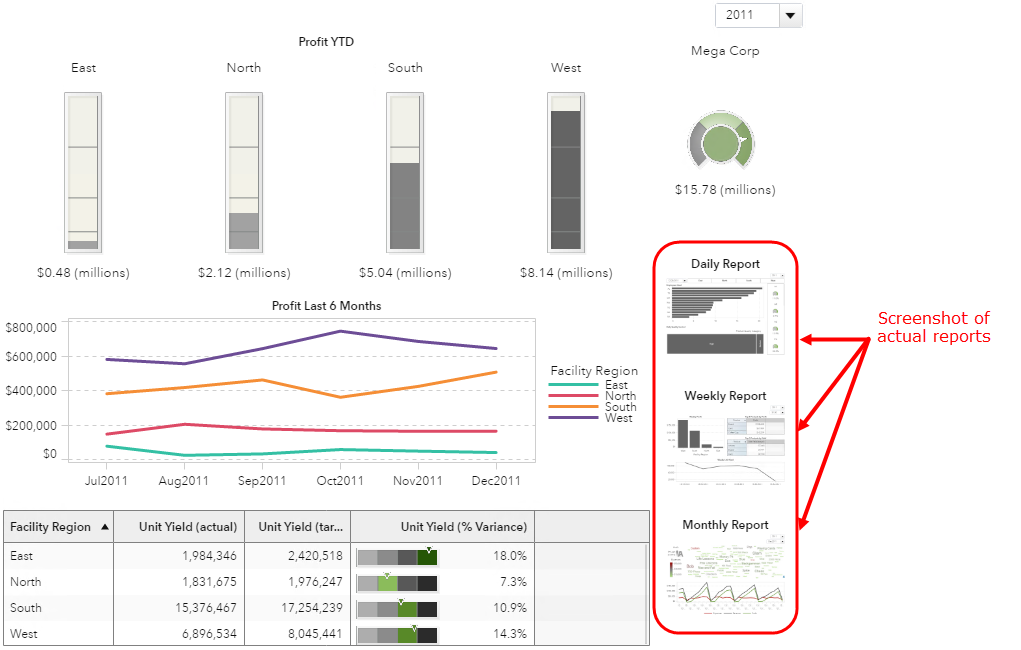Click the year 2011 selection field
This screenshot has height=650, width=1021.
746,15
